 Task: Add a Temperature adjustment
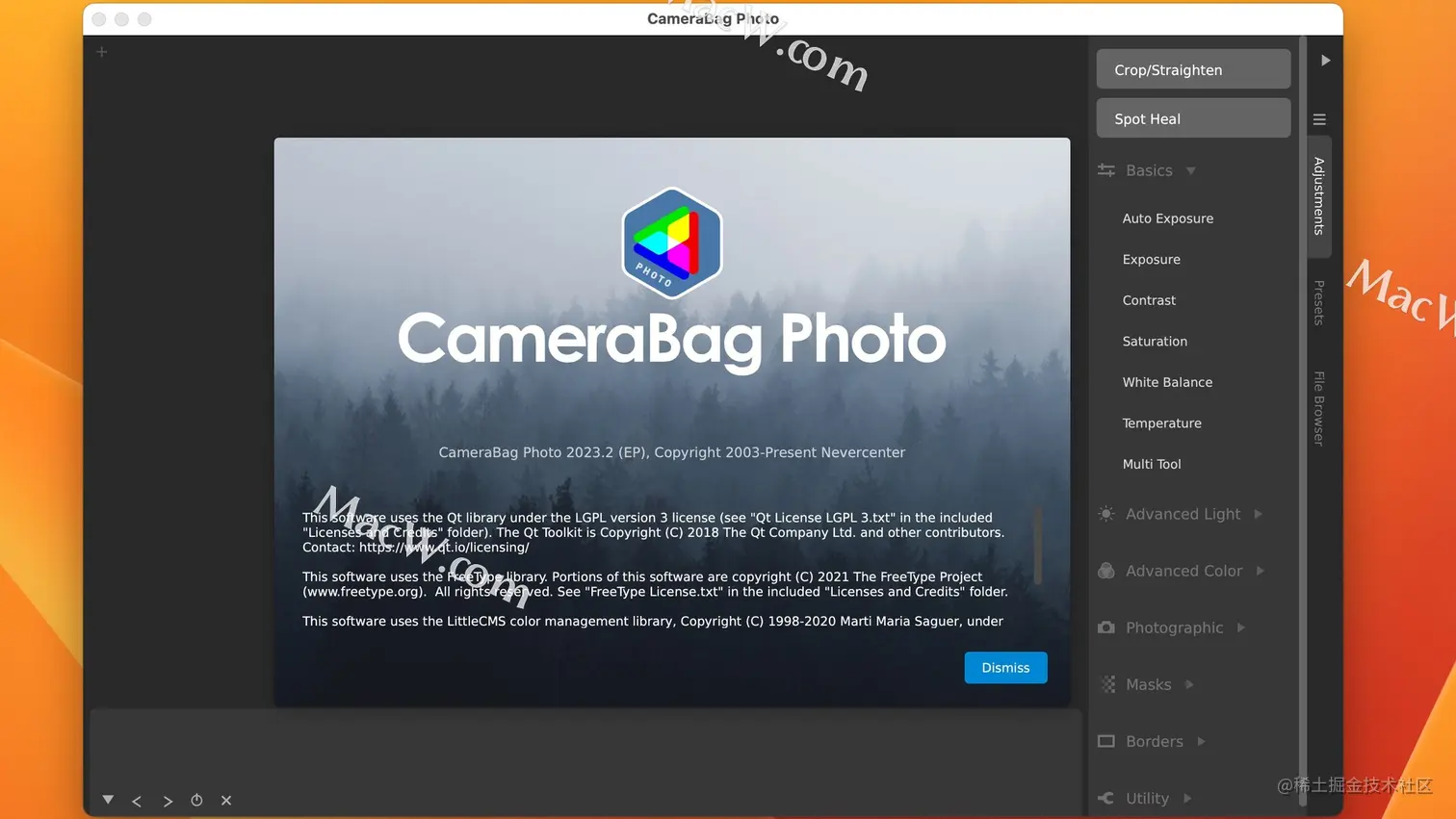[x=1161, y=423]
